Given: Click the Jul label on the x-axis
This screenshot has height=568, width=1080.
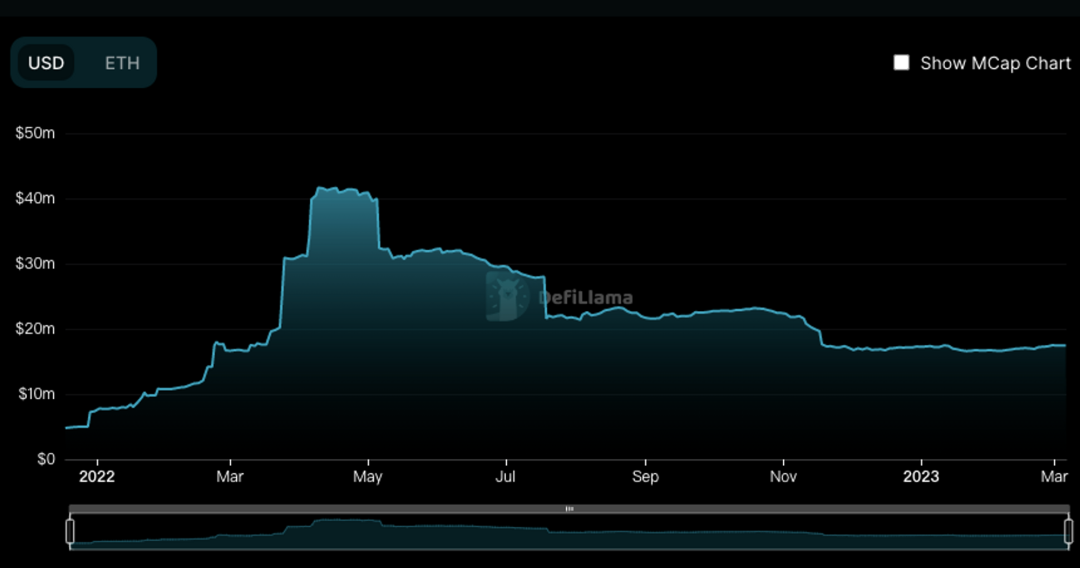Looking at the screenshot, I should [x=506, y=477].
